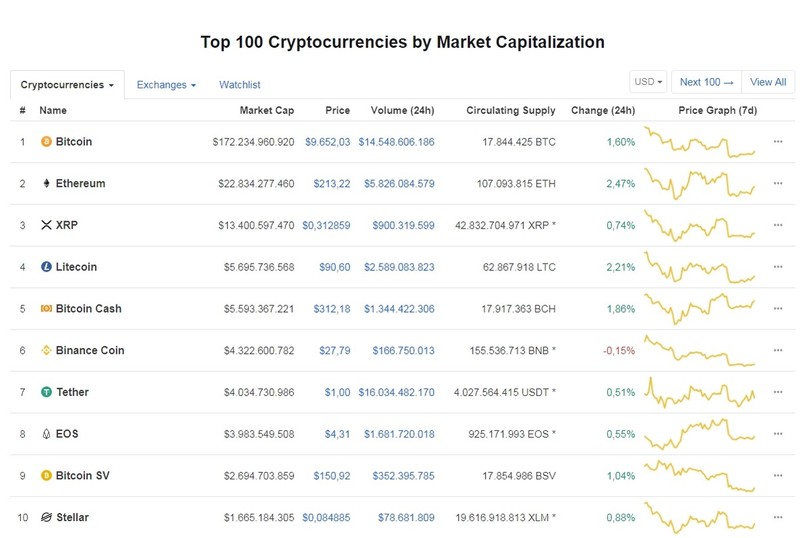Sort by Change (24h) column header
The image size is (800, 538).
point(603,110)
